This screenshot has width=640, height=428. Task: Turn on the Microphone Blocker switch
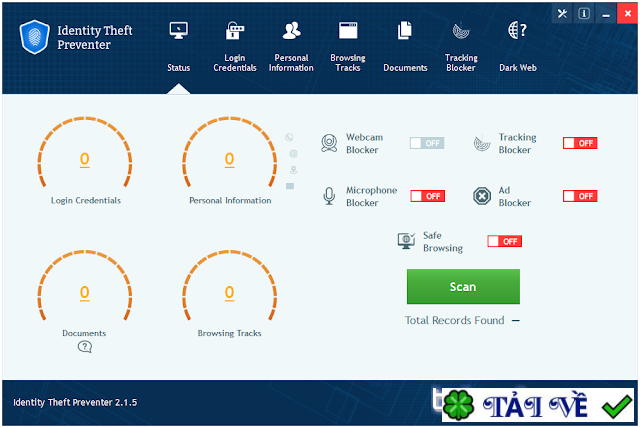[x=427, y=196]
